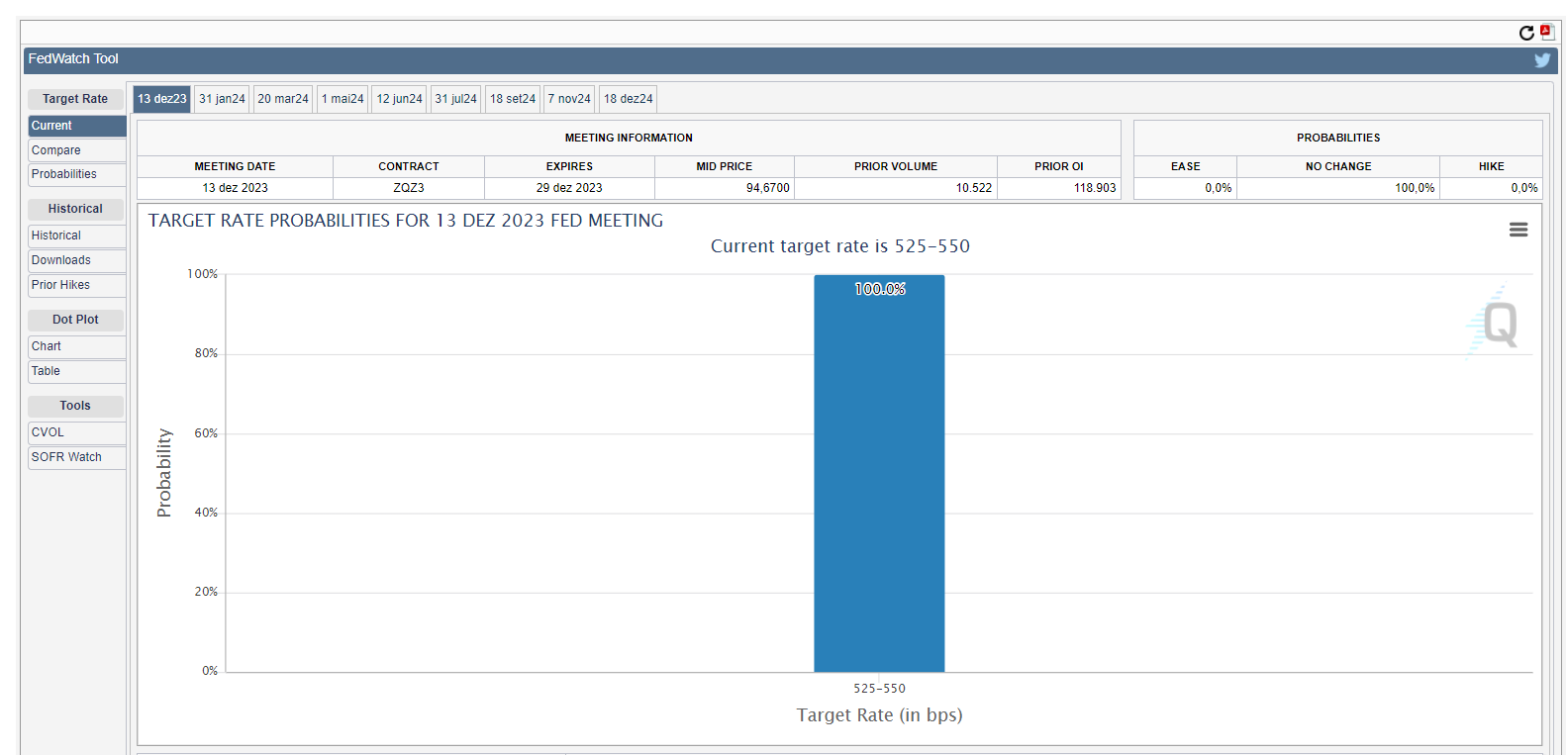Select the 1 mai24 meeting tab

coord(343,99)
